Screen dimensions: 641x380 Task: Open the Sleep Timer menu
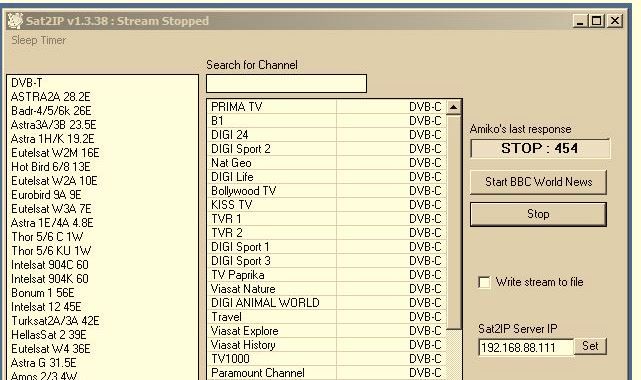(38, 40)
